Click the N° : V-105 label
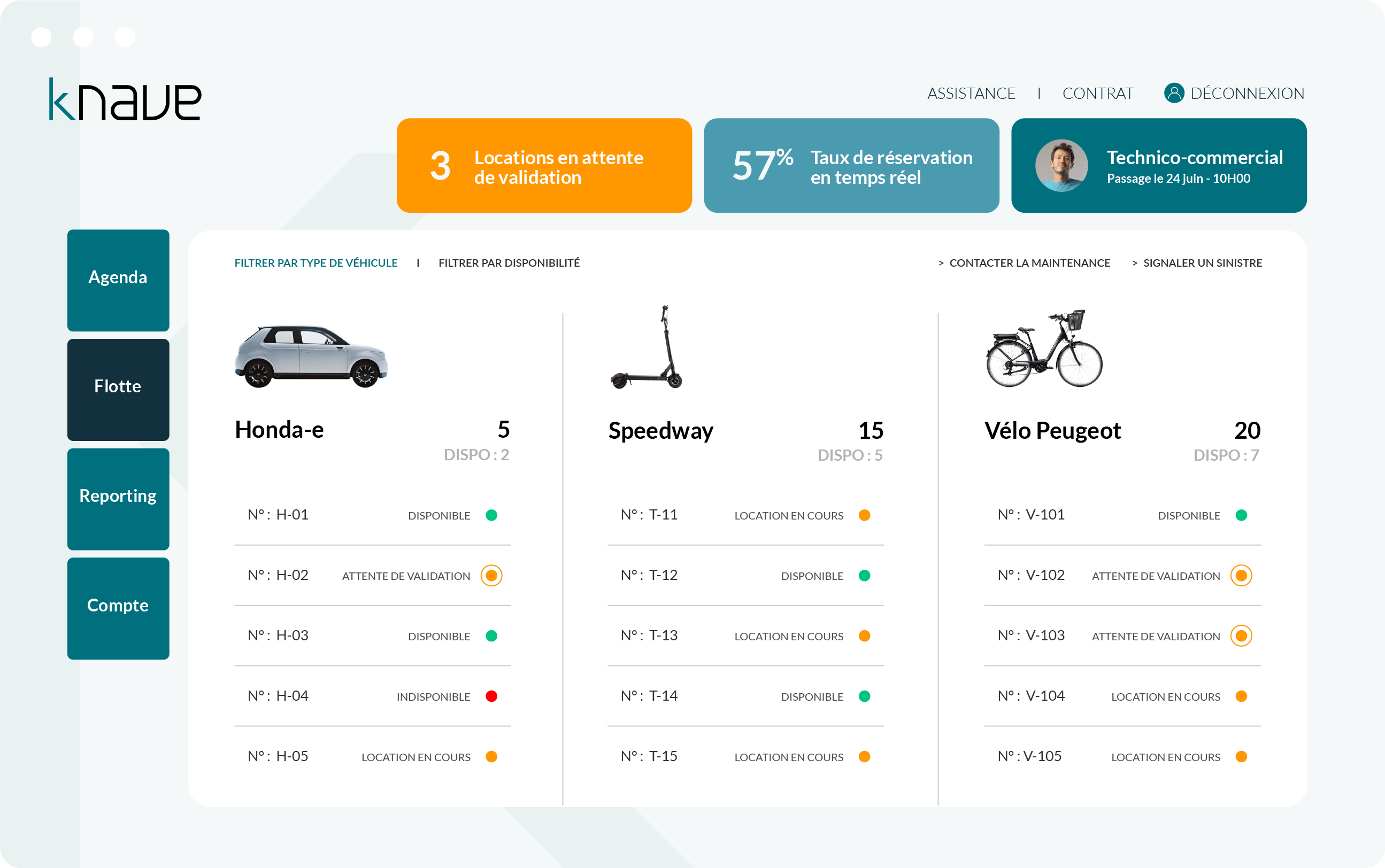The height and width of the screenshot is (868, 1385). (1029, 756)
